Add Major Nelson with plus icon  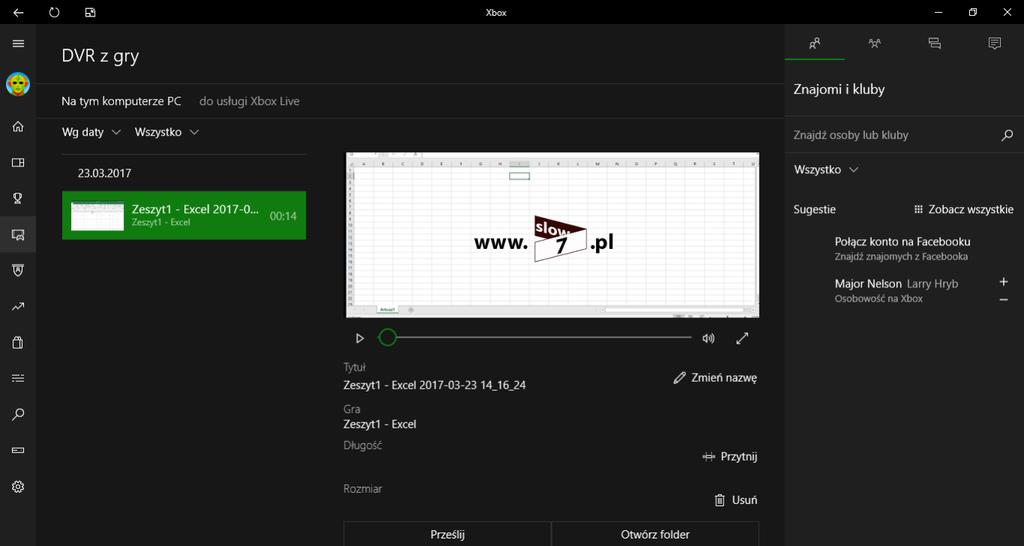pos(1004,282)
